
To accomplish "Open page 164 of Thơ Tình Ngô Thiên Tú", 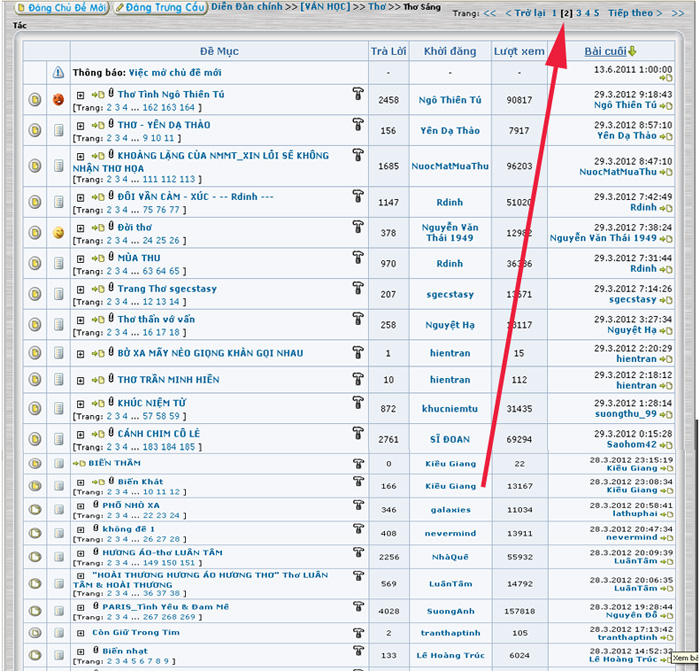I will [187, 108].
